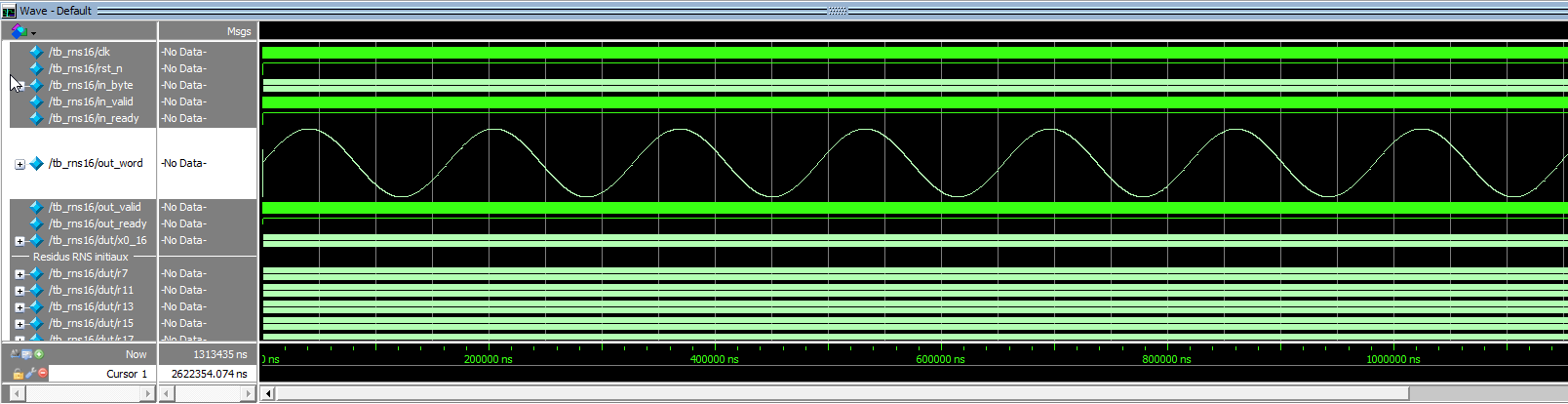The height and width of the screenshot is (404, 1568).
Task: Expand the /tb_rns16/out_word signal
Action: [20, 164]
